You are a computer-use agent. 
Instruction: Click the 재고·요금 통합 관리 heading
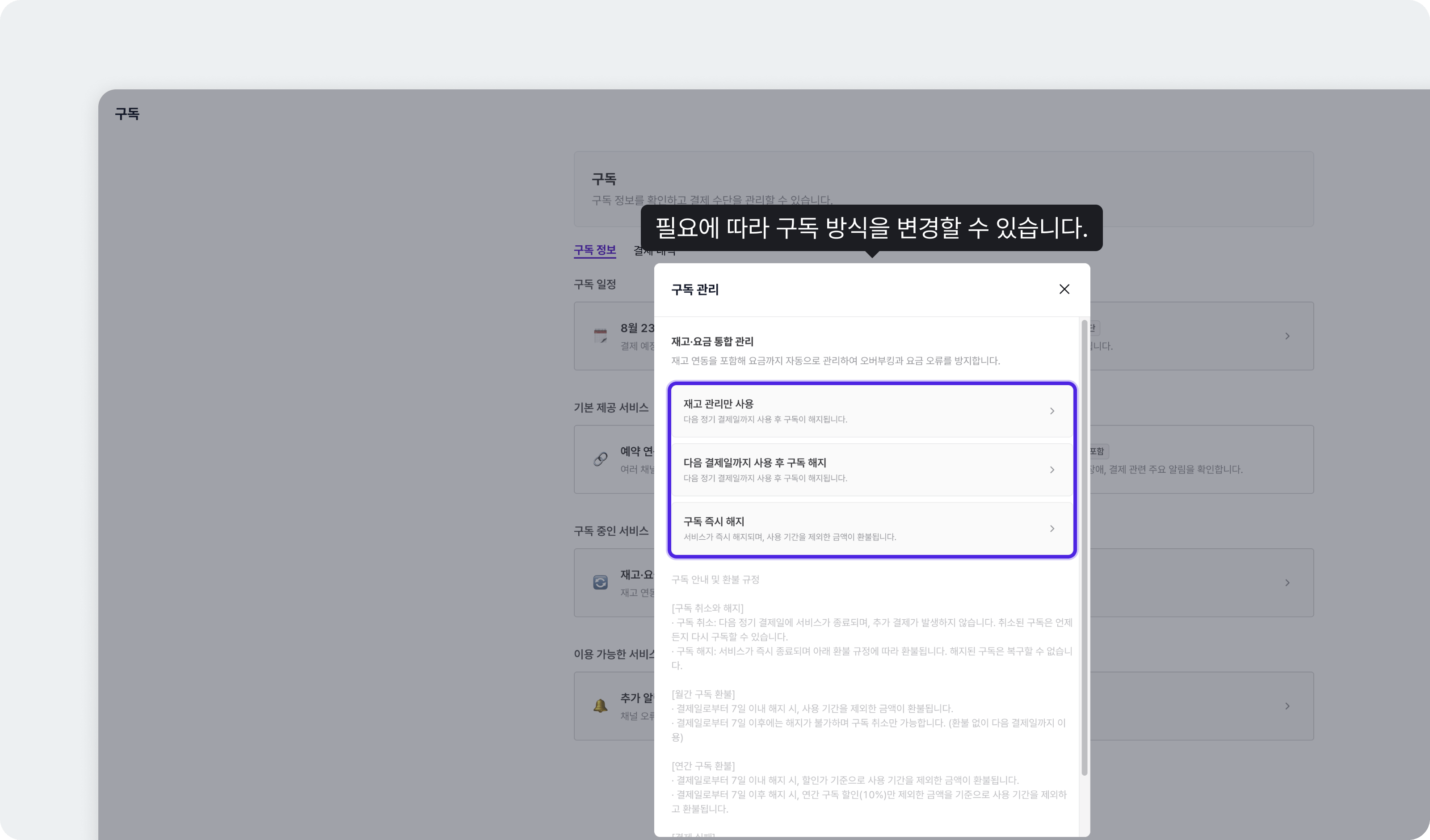pos(712,341)
